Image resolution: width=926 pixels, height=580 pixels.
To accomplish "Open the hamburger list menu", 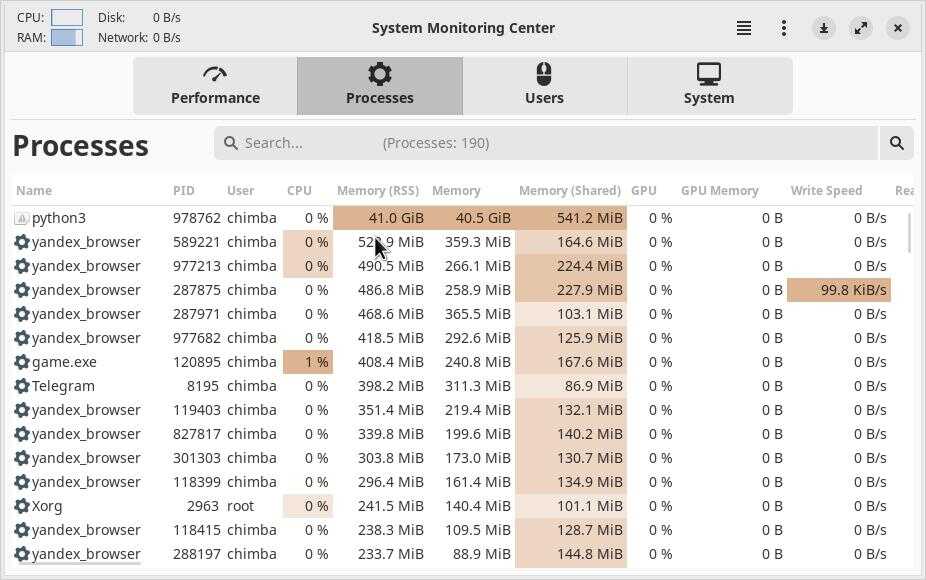I will point(744,28).
